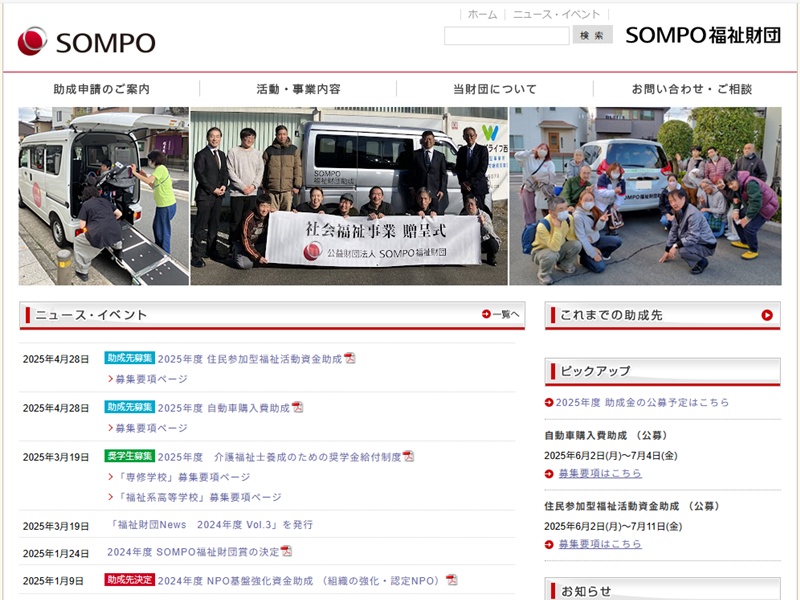This screenshot has width=800, height=600.
Task: Open これまでの助成先 panel link
Action: point(662,315)
